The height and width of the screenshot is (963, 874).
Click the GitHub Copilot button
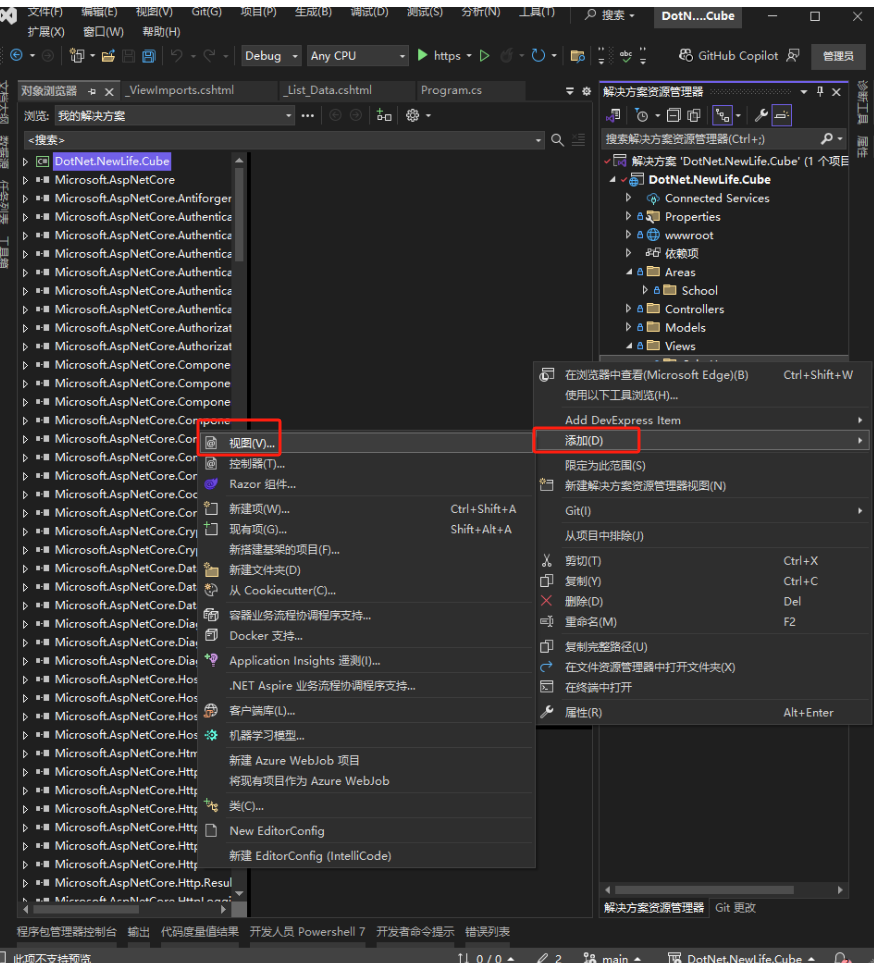(x=728, y=56)
